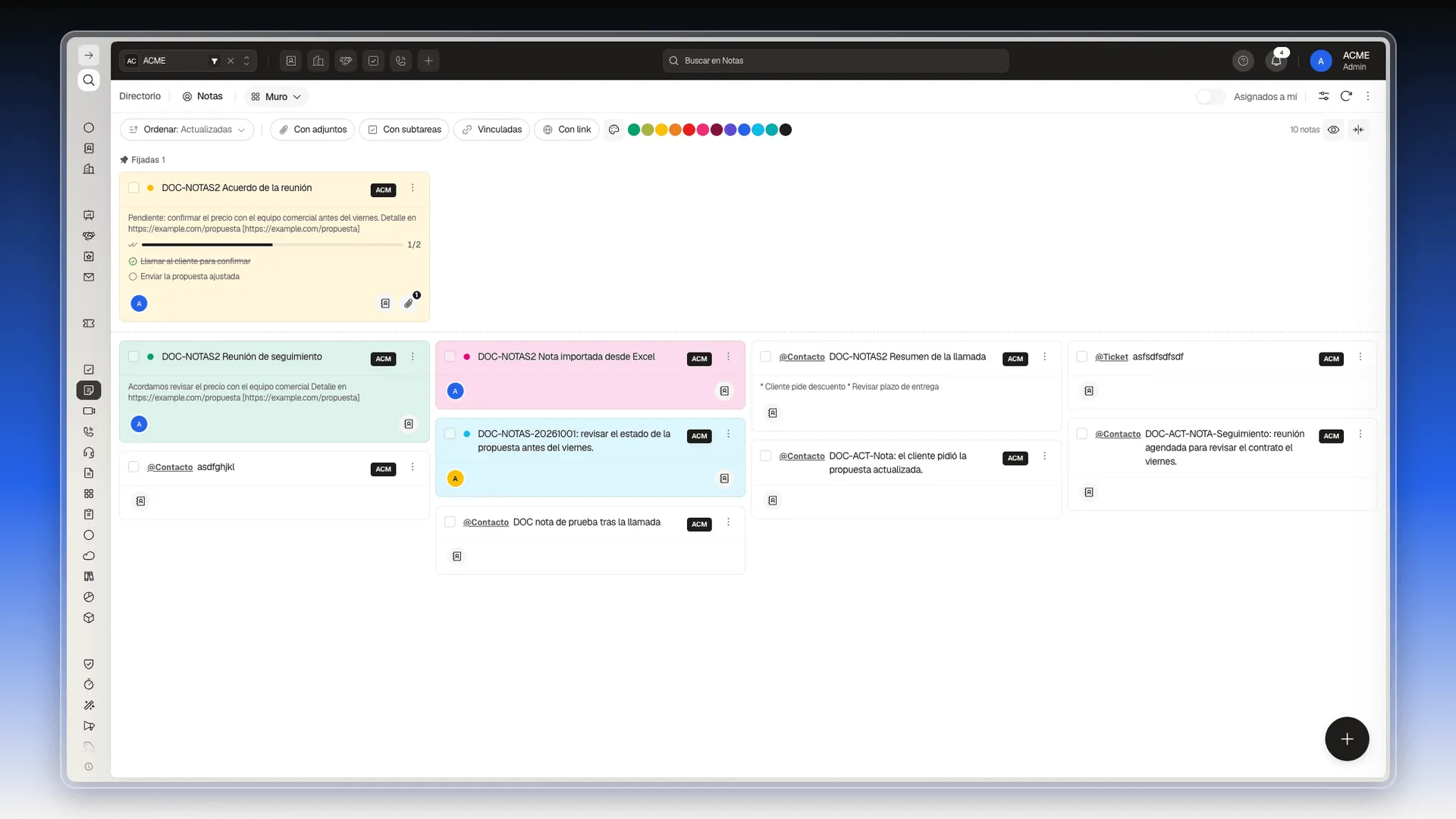1456x819 pixels.
Task: Check the box on Acuerdo de la reunión note
Action: click(x=133, y=188)
